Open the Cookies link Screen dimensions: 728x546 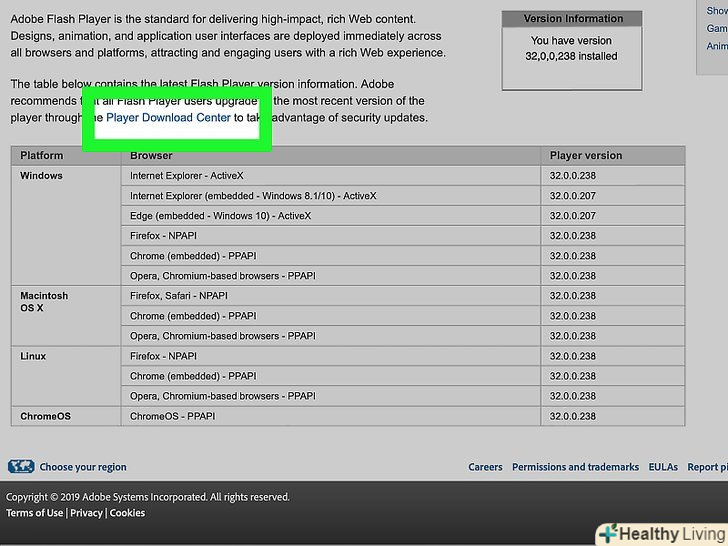coord(127,513)
